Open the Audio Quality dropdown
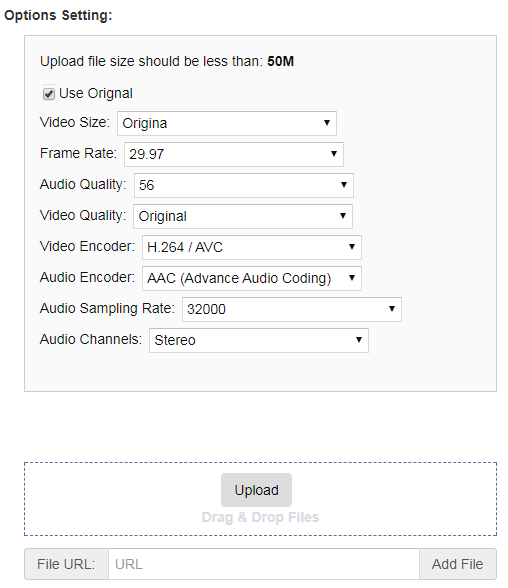Screen dimensions: 508x588 [244, 185]
